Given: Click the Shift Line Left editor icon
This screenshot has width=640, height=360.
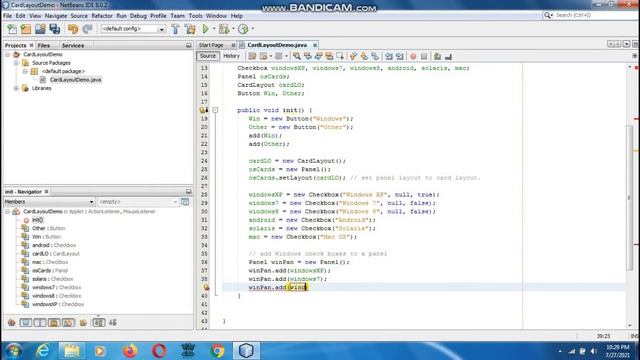Looking at the screenshot, I should pyautogui.click(x=389, y=56).
